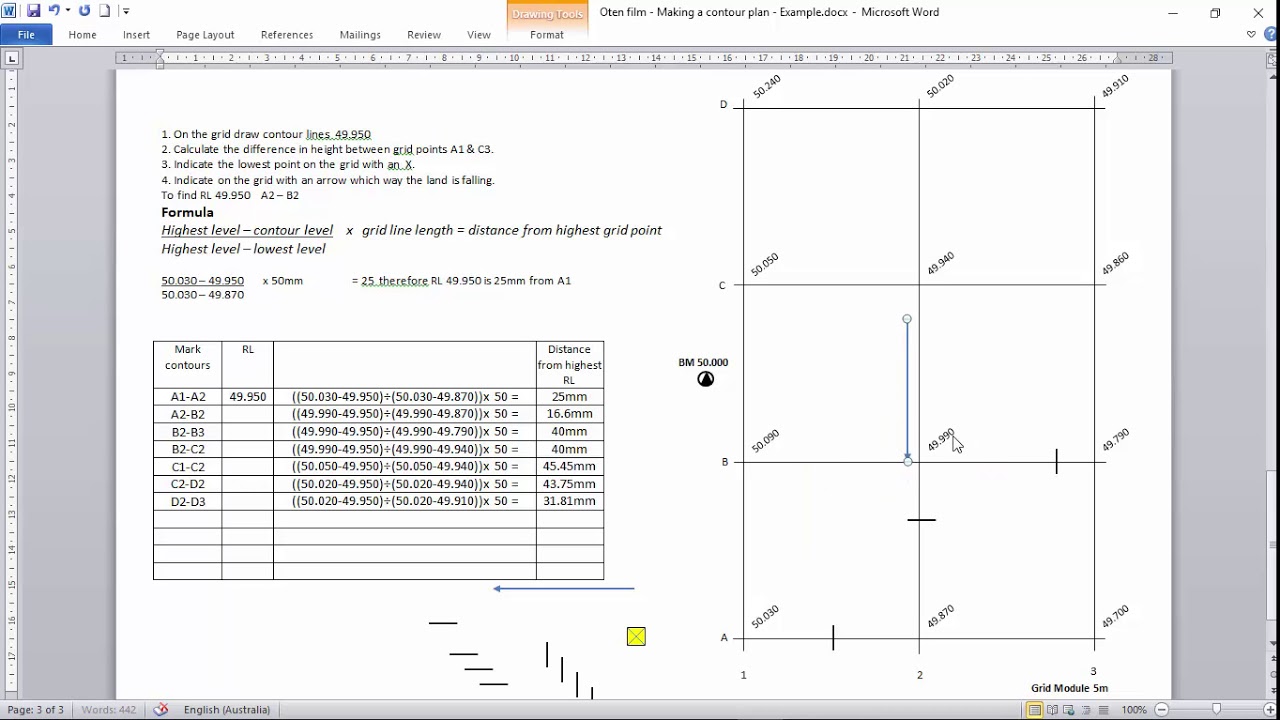1280x720 pixels.
Task: Open the File tab
Action: [26, 34]
